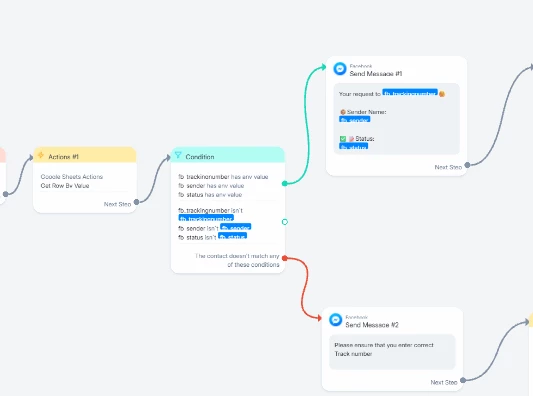The width and height of the screenshot is (533, 396).
Task: Click the green connector dot on Condition
Action: pos(285,184)
